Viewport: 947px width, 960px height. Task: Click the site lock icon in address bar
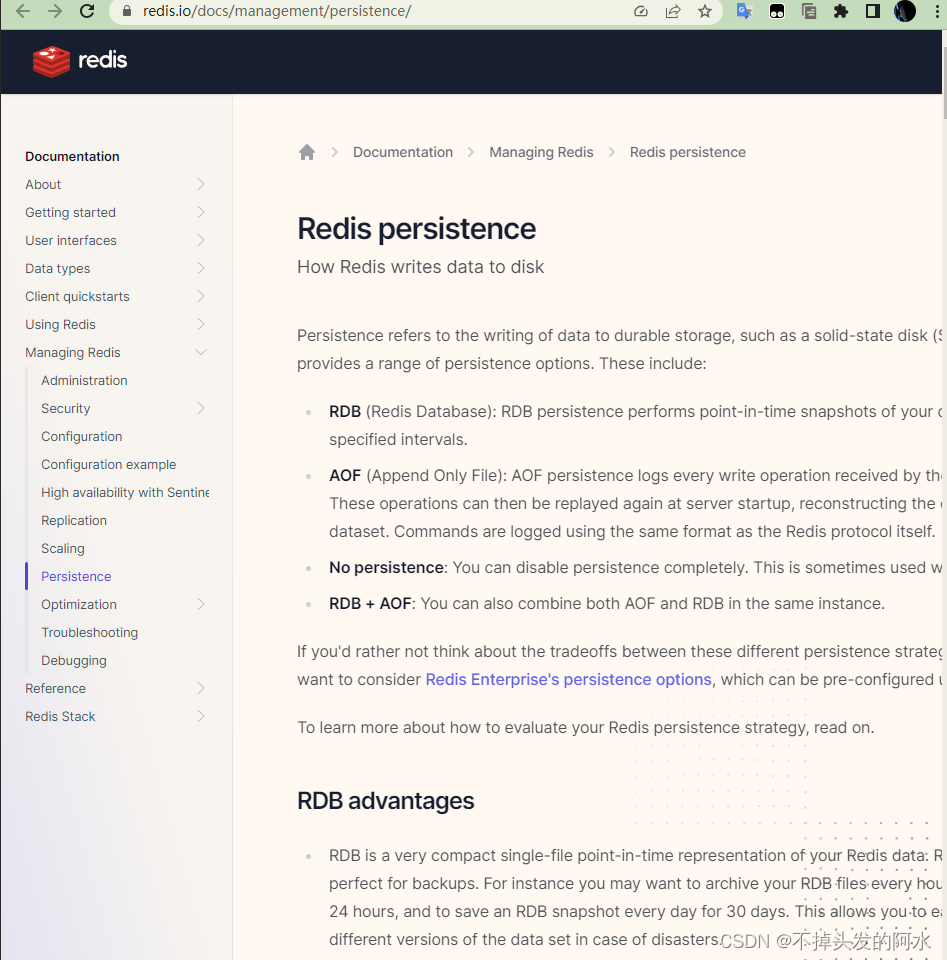pyautogui.click(x=127, y=12)
